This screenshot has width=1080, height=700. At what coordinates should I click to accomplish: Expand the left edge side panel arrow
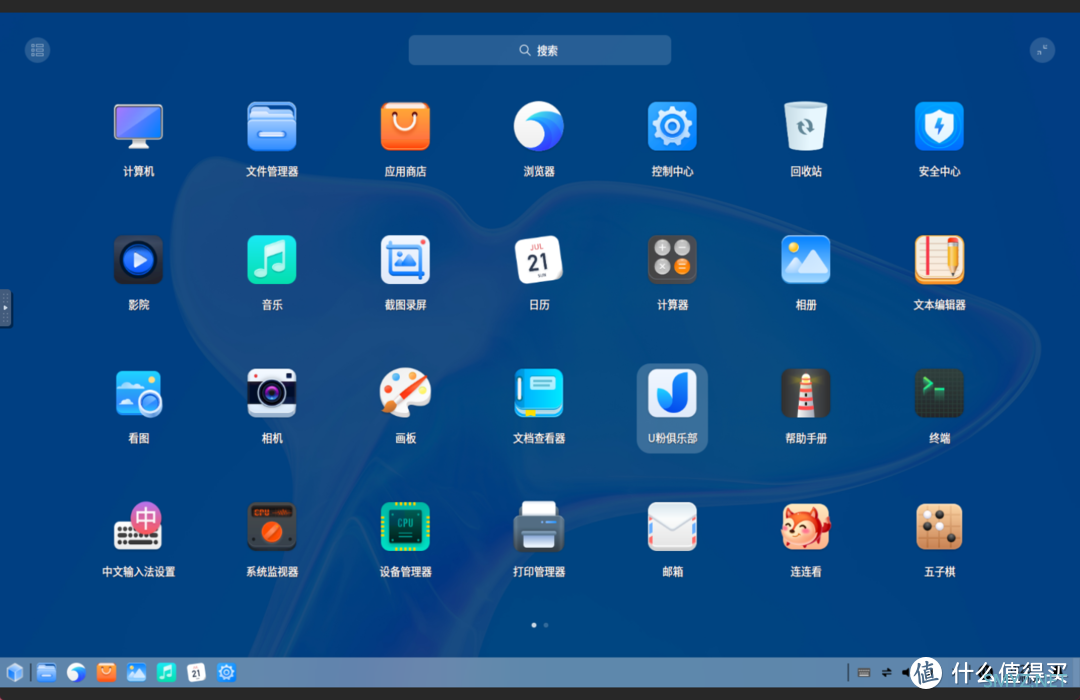click(x=6, y=308)
